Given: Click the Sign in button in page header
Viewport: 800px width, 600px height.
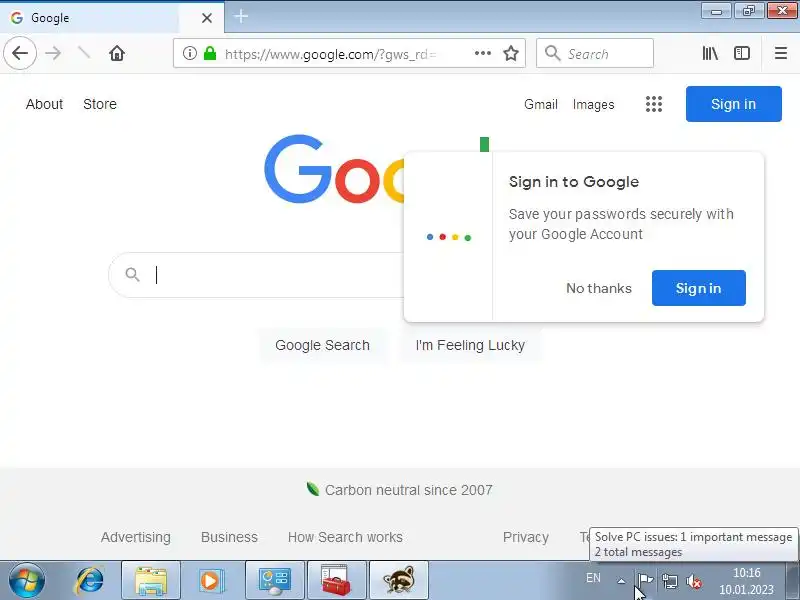Looking at the screenshot, I should point(733,104).
